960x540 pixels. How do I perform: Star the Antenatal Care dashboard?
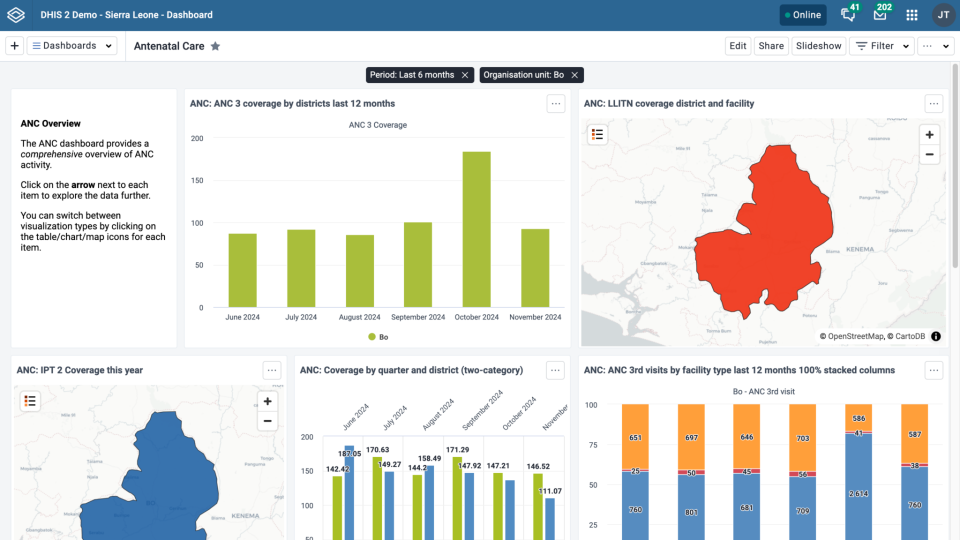216,46
